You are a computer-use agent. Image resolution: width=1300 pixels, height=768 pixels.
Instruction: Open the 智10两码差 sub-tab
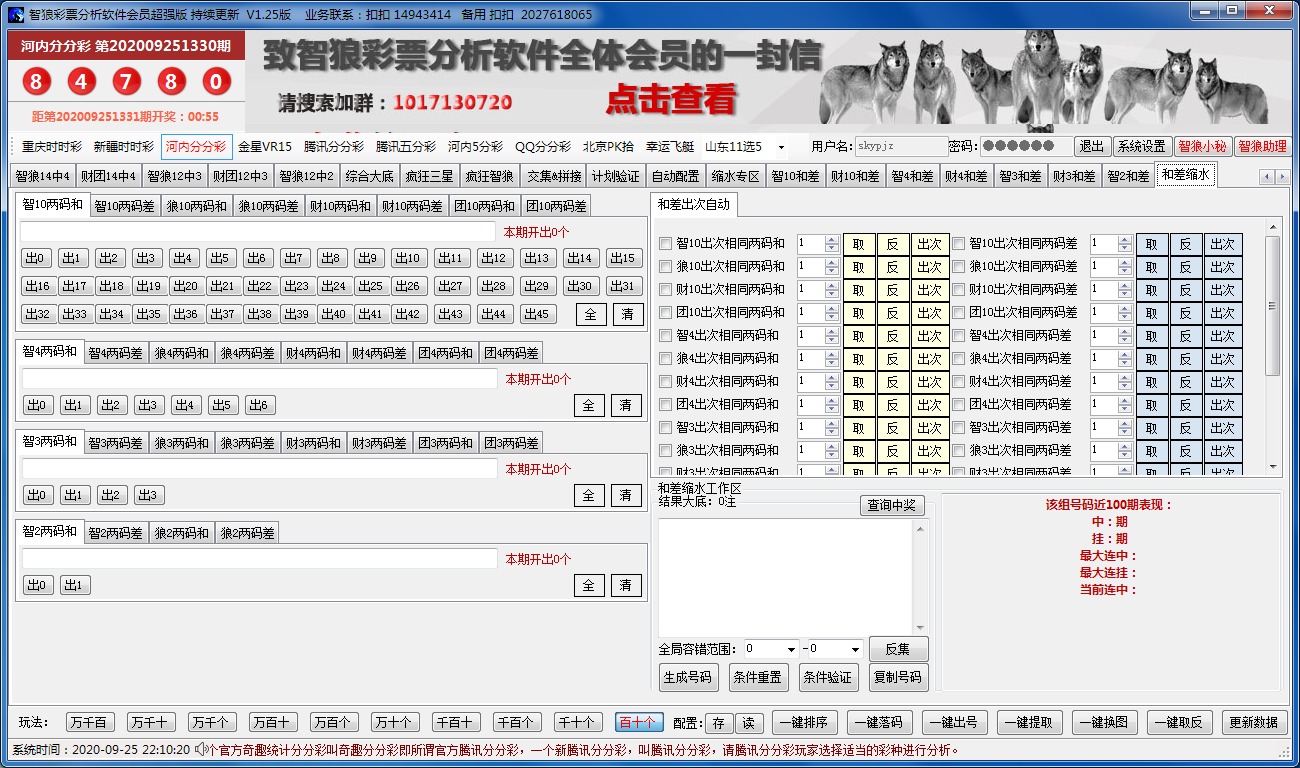(125, 206)
